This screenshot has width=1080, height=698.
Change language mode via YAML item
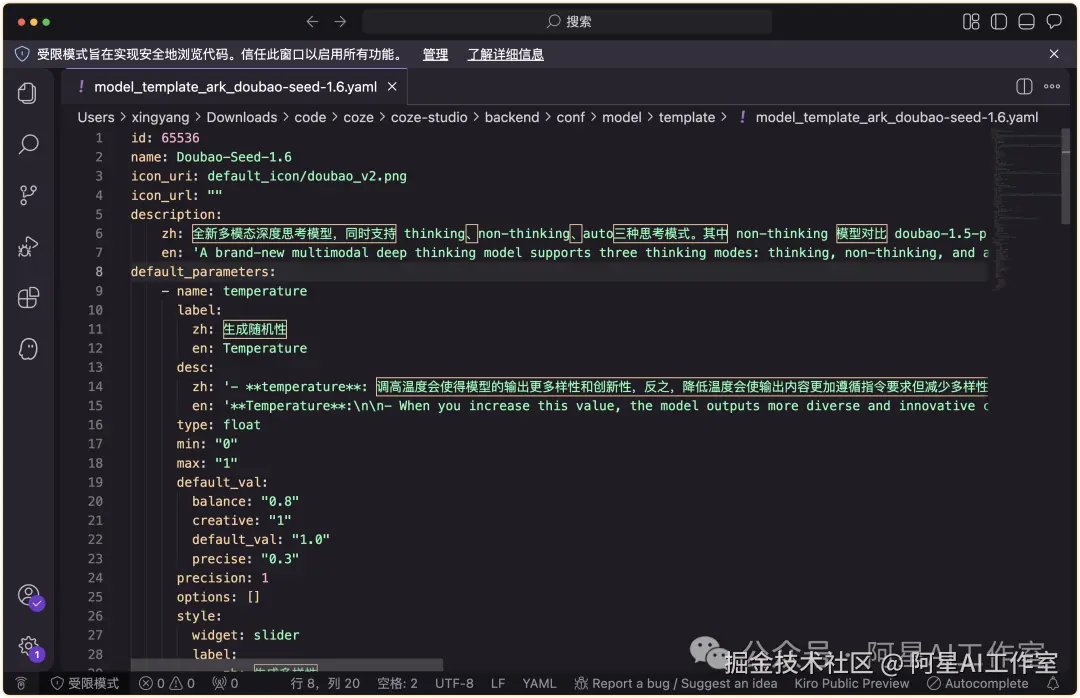pyautogui.click(x=539, y=684)
